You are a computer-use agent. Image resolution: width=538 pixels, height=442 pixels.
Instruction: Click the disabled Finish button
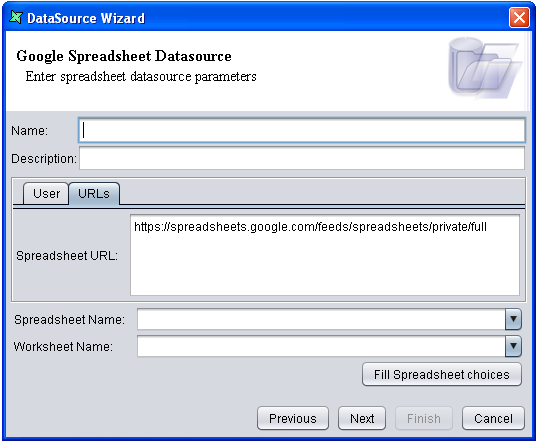pos(424,418)
